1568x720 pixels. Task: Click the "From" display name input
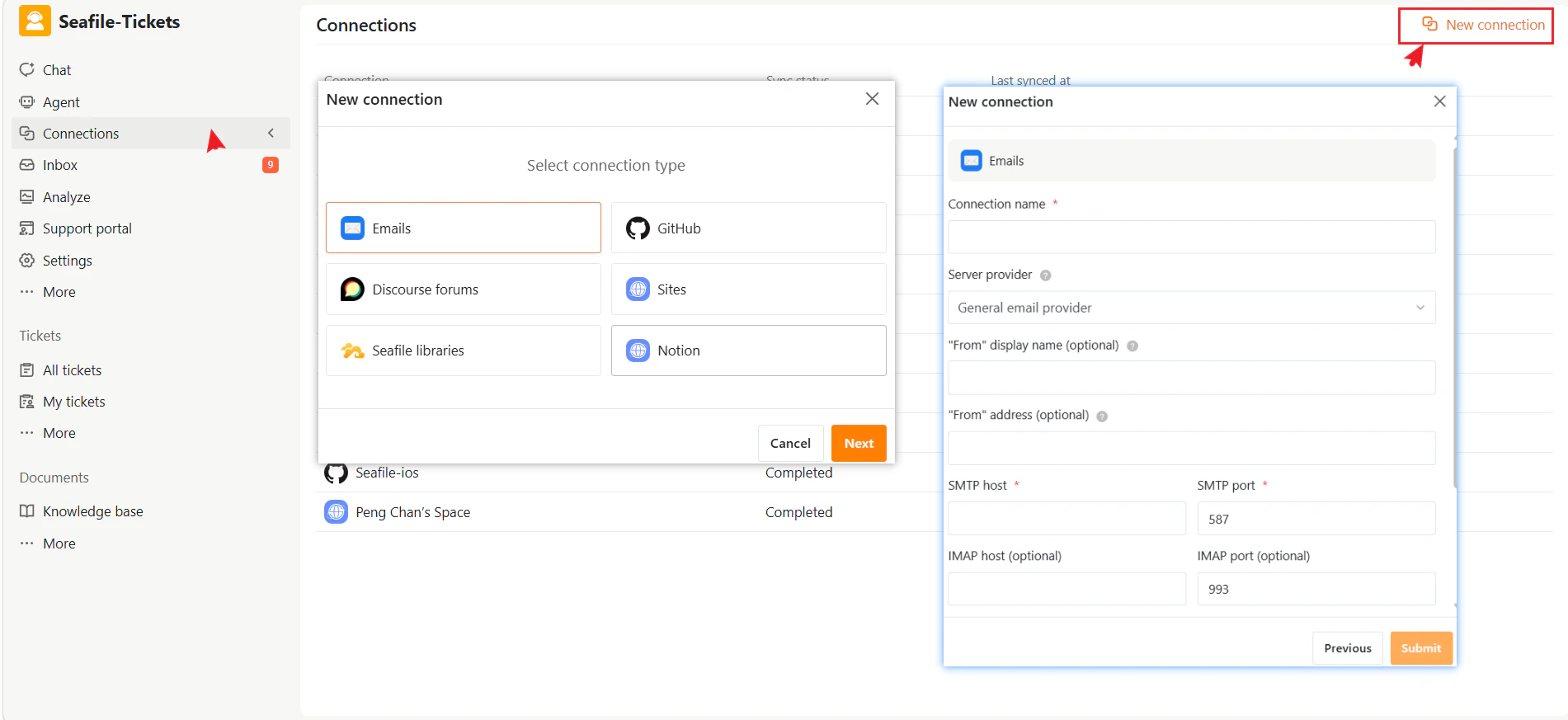[x=1191, y=378]
